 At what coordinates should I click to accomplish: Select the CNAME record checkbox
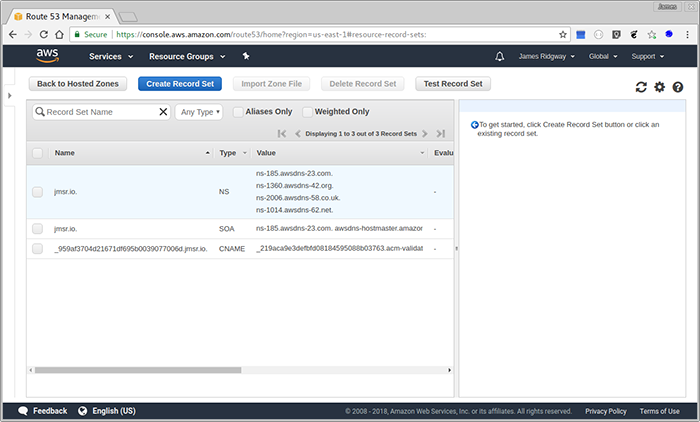click(x=38, y=248)
